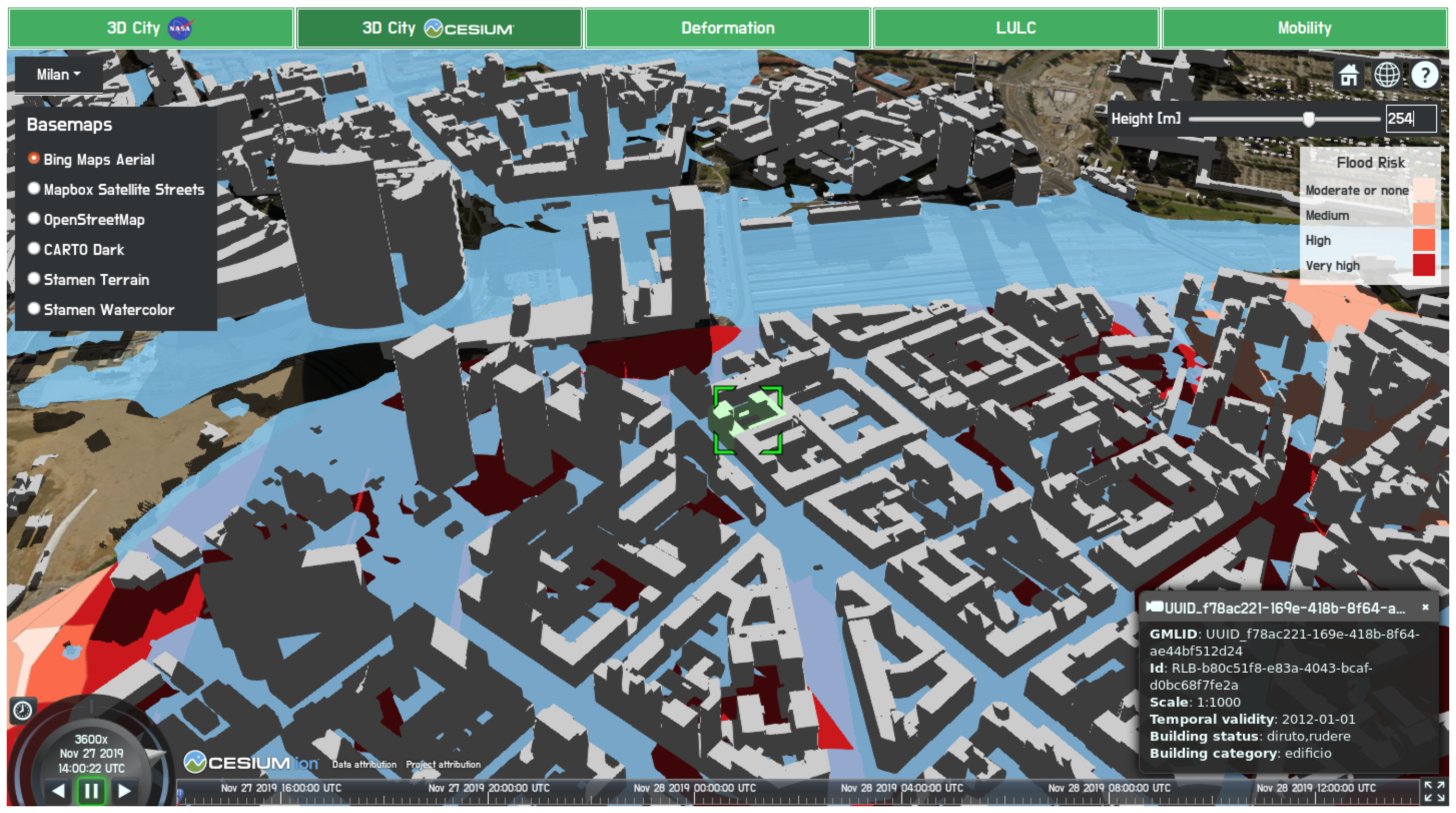
Task: Open the navigation help question icon
Action: pos(1424,75)
